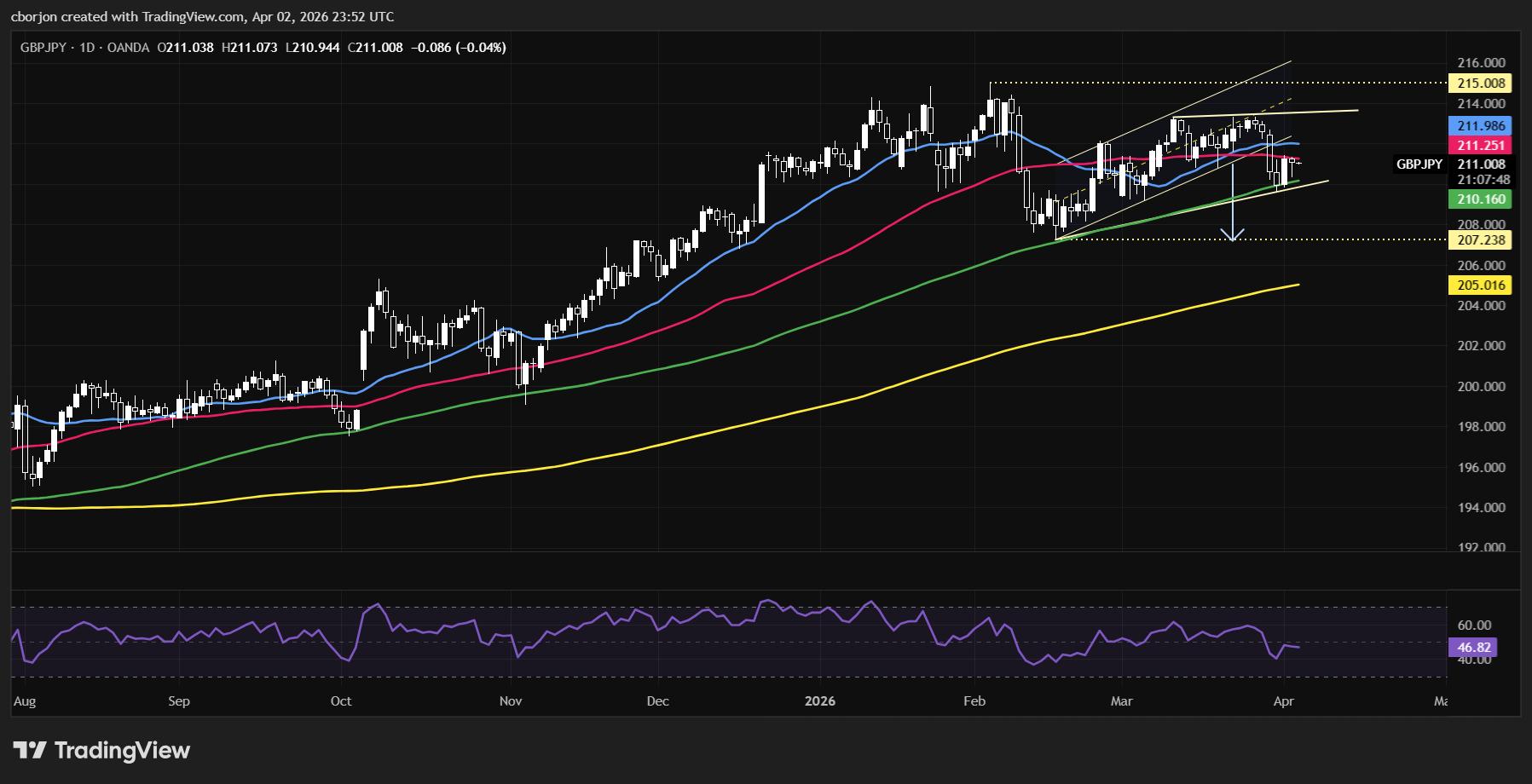Click the blue 211.986 moving average label

1481,125
